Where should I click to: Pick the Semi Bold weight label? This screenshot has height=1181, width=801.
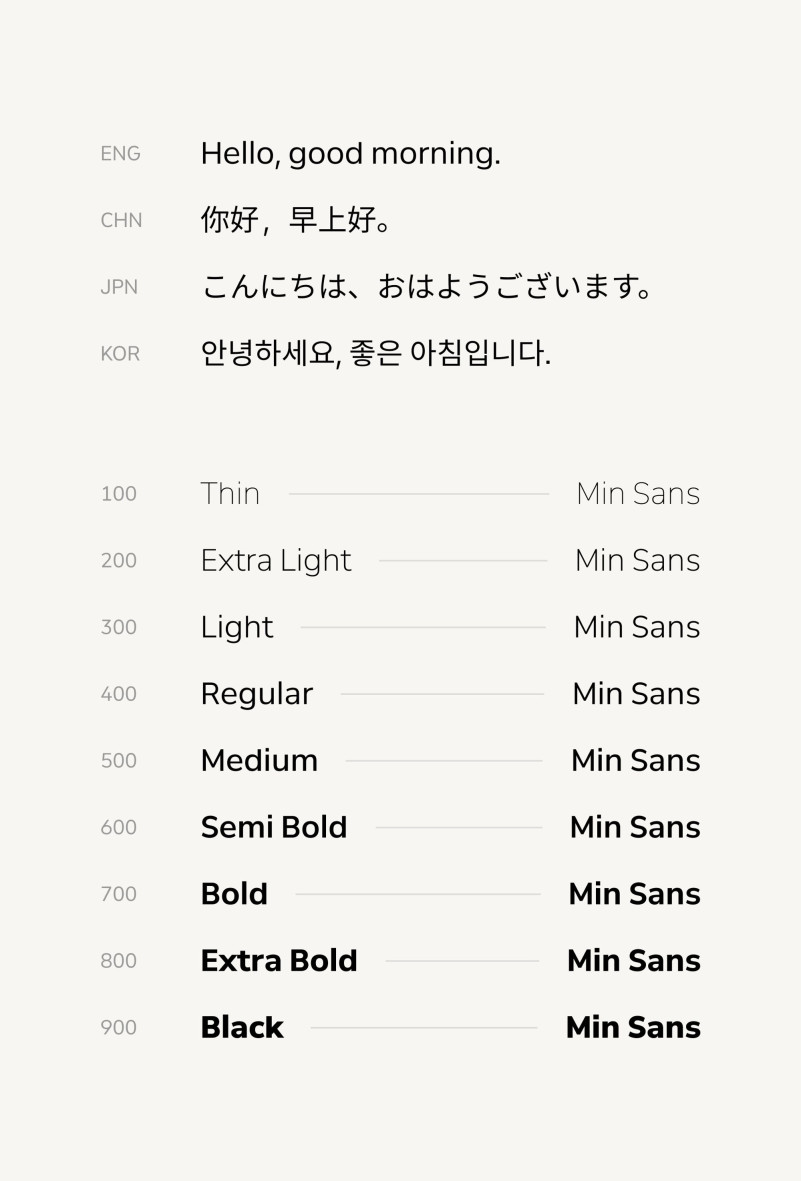pos(274,827)
